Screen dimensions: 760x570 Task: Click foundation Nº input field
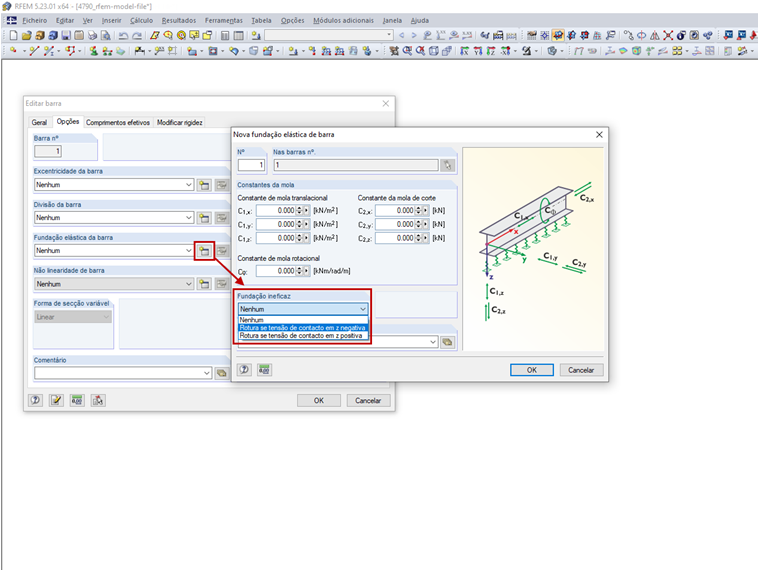[251, 165]
